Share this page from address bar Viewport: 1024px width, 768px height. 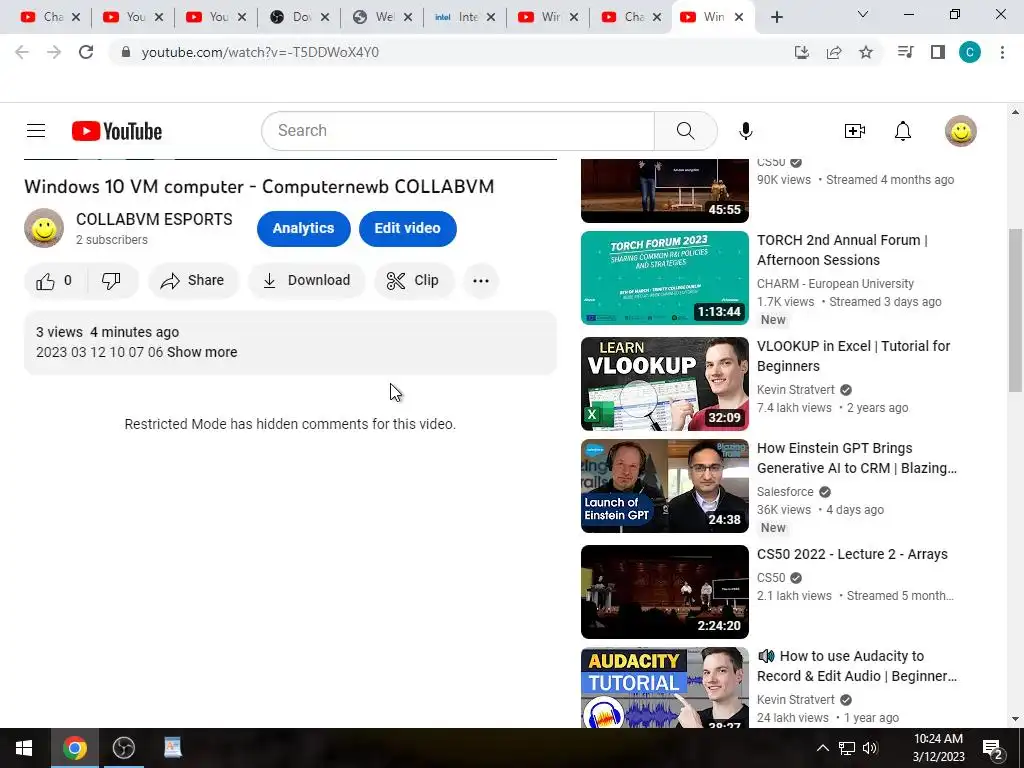pyautogui.click(x=834, y=52)
